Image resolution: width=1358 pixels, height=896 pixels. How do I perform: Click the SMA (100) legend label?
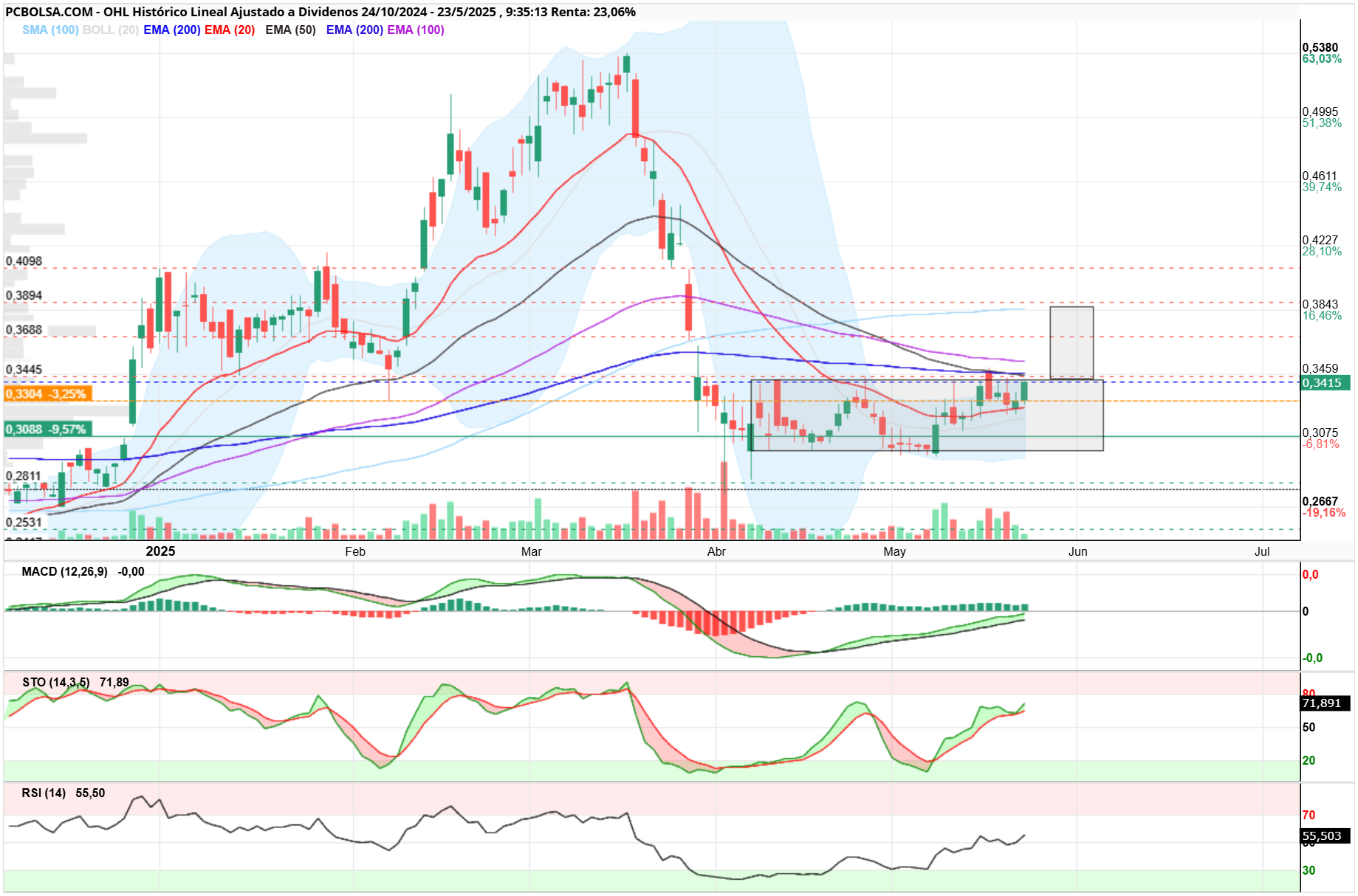coord(50,30)
